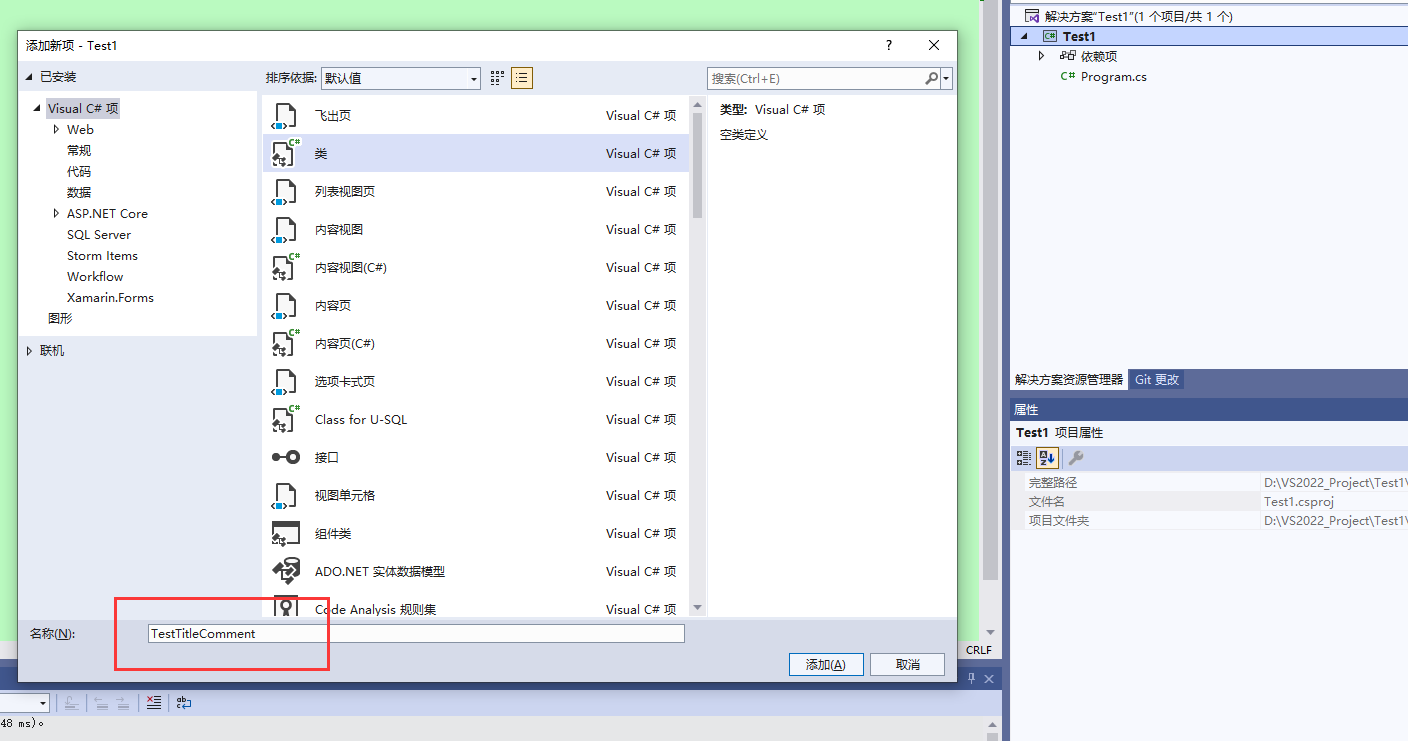This screenshot has width=1408, height=741.
Task: Switch template list to small icons view
Action: (x=497, y=78)
